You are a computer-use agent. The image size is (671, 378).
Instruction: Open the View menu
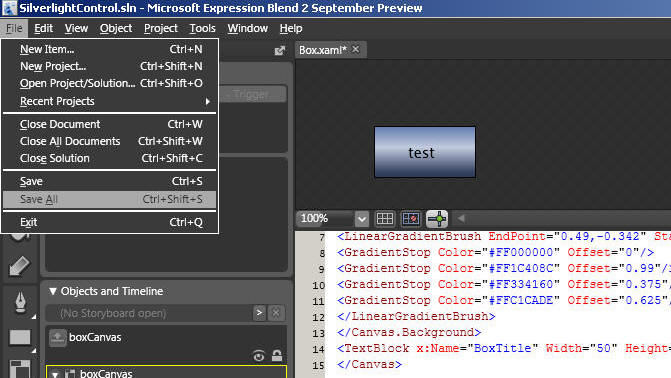point(76,28)
